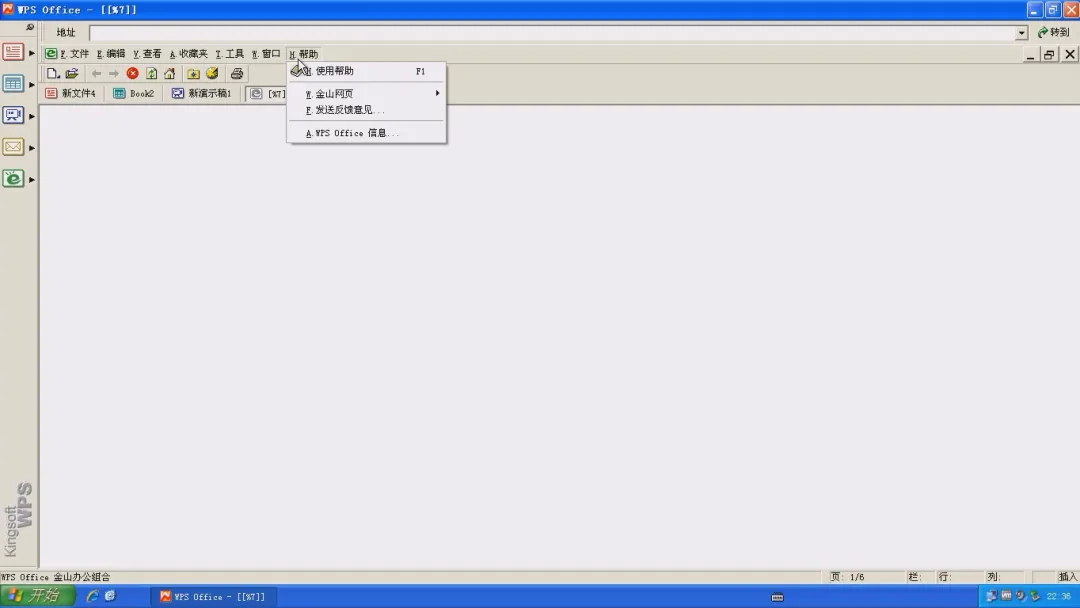Minimize the inner document window
The width and height of the screenshot is (1080, 608).
(x=1030, y=54)
